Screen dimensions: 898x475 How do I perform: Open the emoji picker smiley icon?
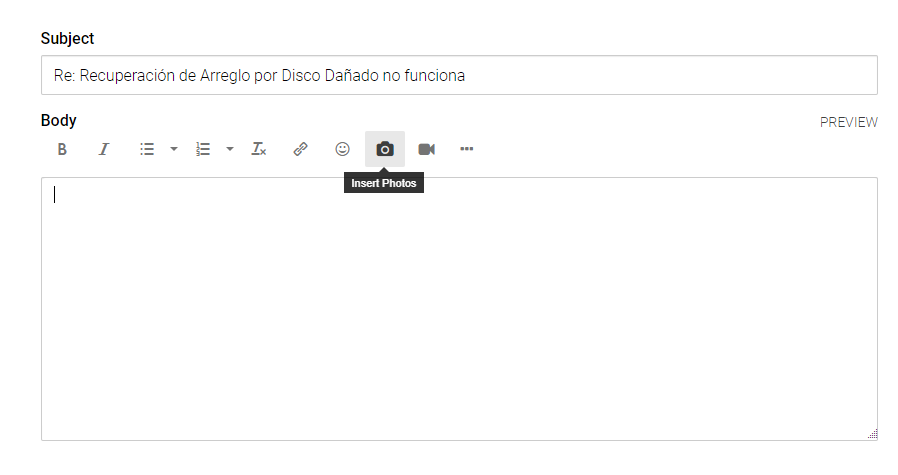[x=342, y=150]
